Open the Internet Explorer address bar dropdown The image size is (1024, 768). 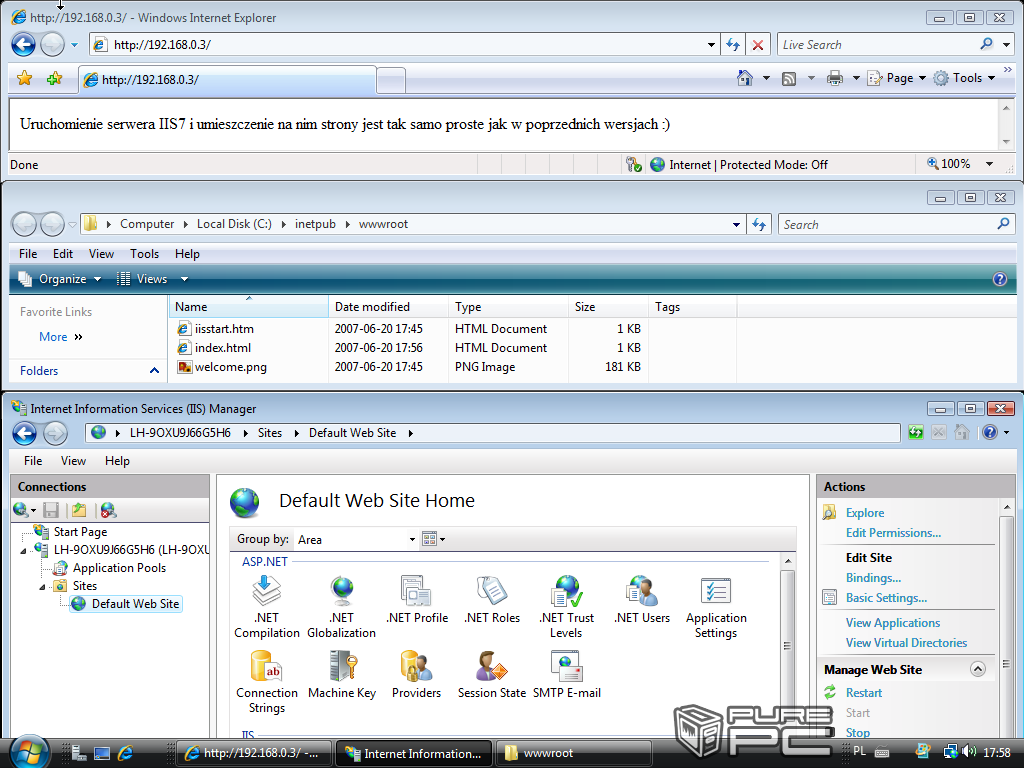click(711, 45)
